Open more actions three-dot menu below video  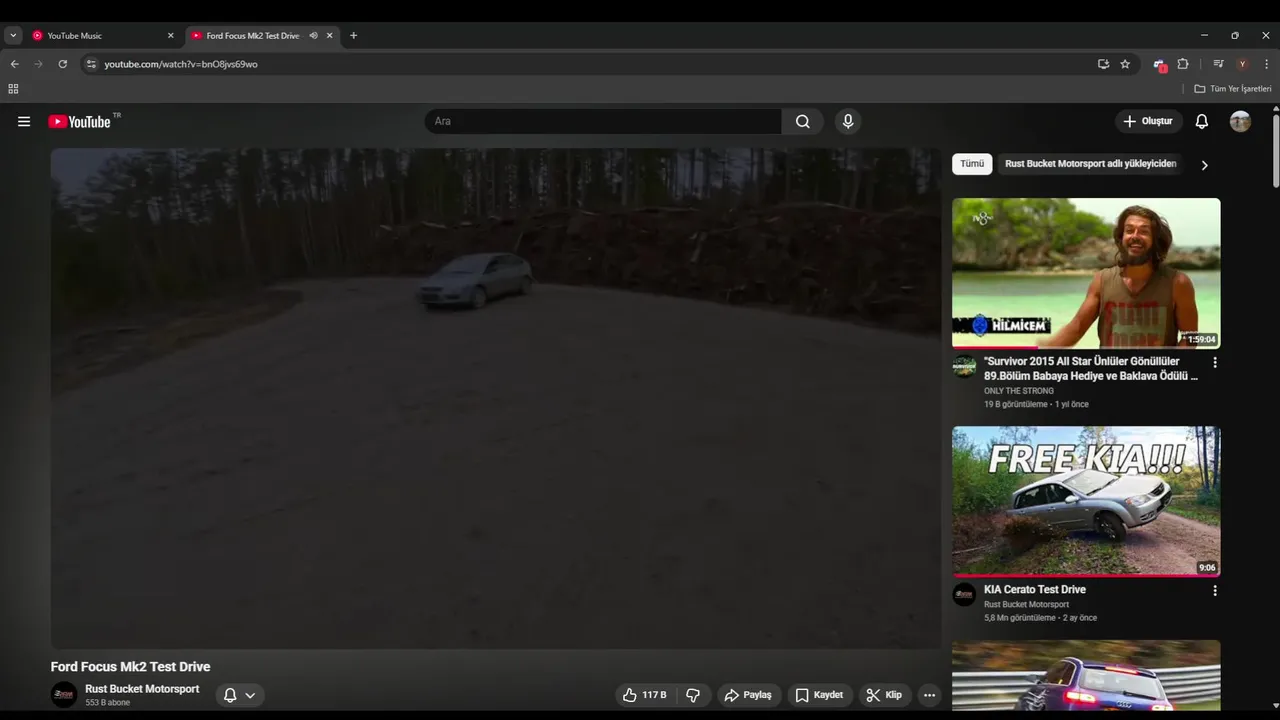pos(929,695)
